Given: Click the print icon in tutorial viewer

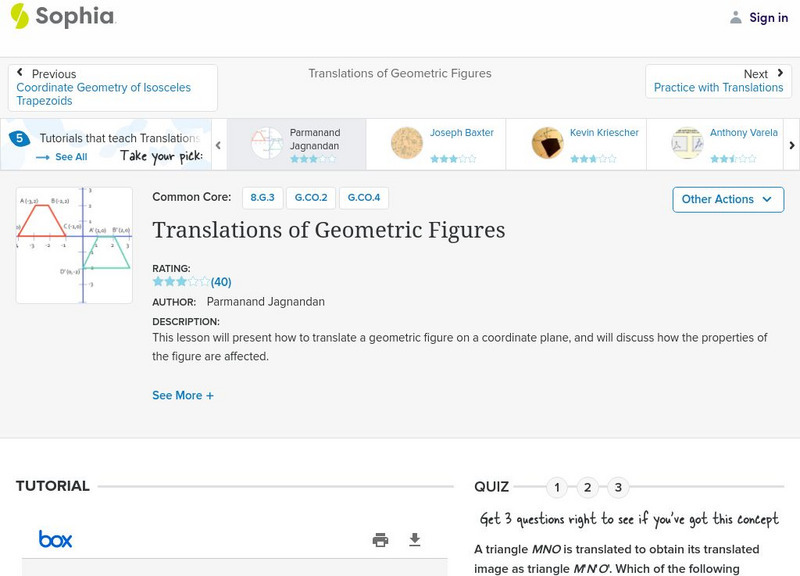Looking at the screenshot, I should tap(380, 540).
